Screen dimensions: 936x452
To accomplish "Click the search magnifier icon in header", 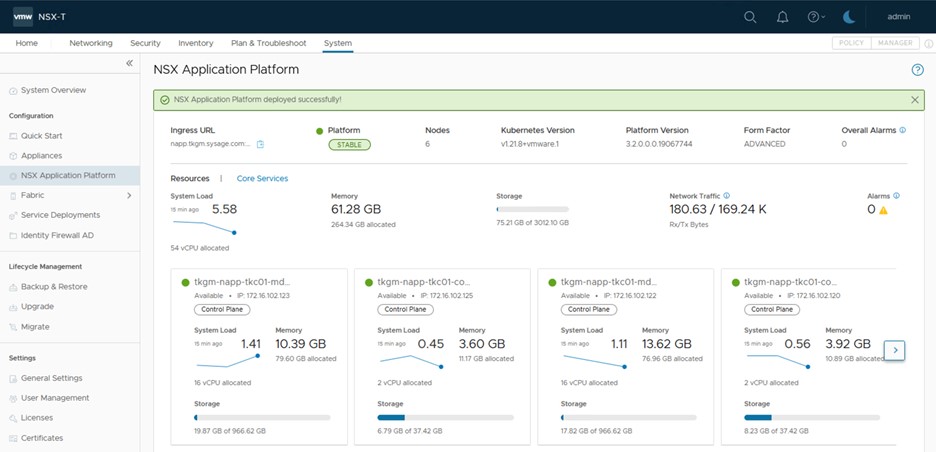I will 750,17.
